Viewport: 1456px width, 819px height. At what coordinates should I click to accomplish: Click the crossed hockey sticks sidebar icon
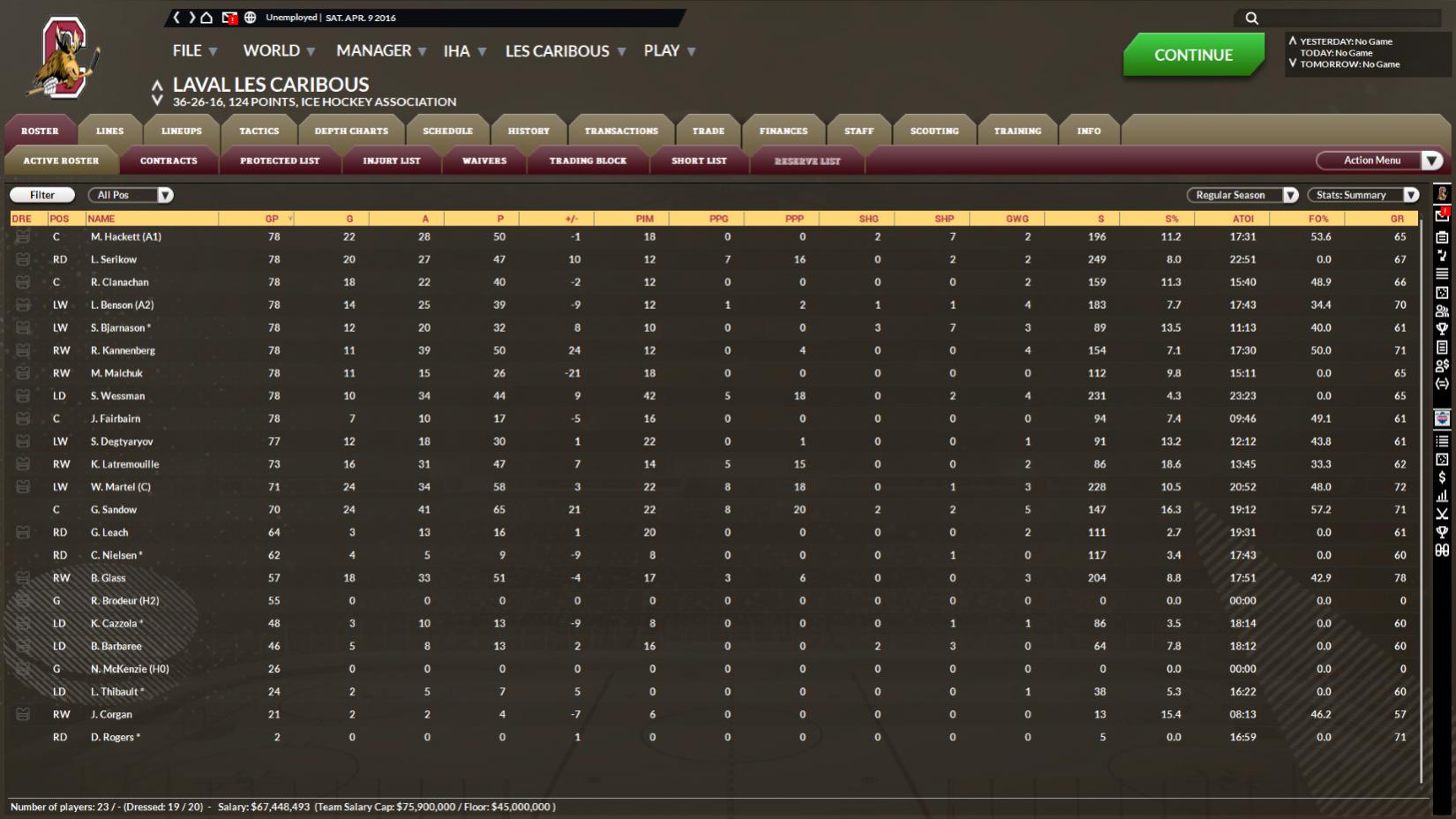[x=1442, y=514]
